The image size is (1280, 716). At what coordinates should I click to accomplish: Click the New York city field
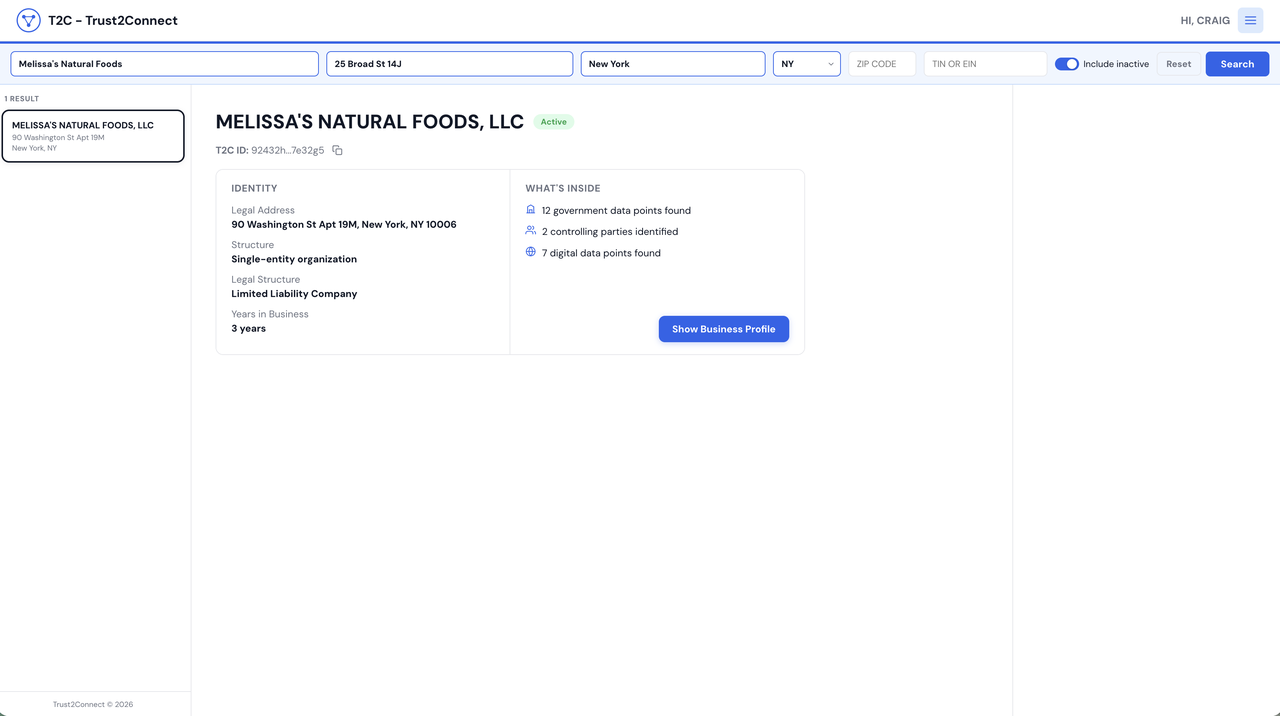[673, 64]
